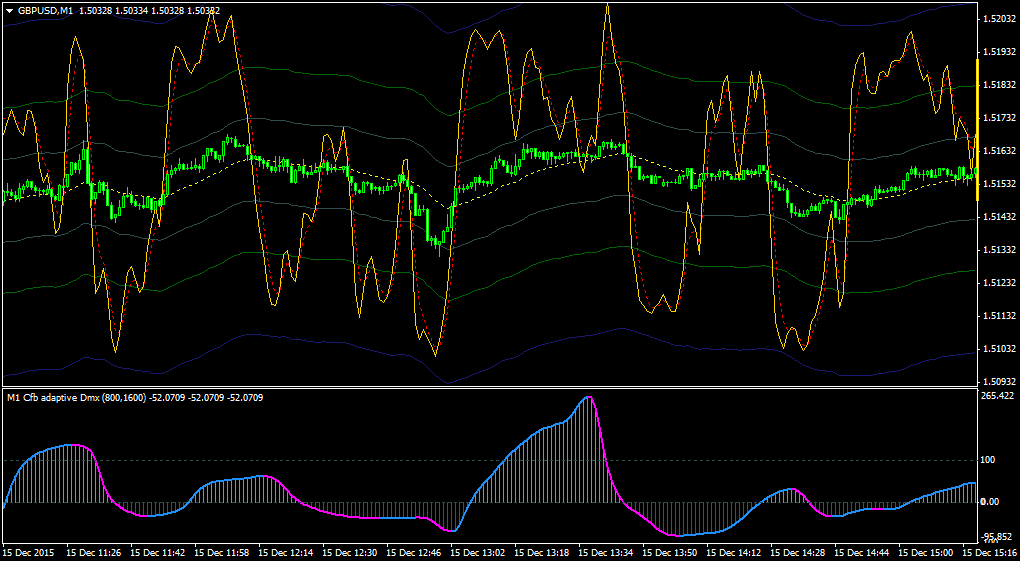
Task: Click price label 1.51832 on the axis
Action: (x=999, y=85)
